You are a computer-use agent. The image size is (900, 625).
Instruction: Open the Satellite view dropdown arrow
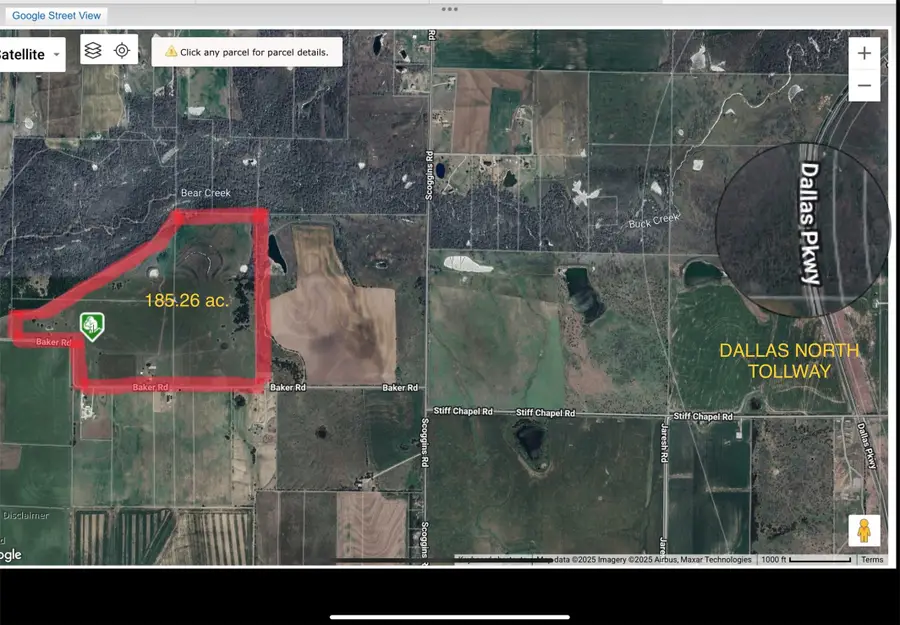(x=56, y=55)
